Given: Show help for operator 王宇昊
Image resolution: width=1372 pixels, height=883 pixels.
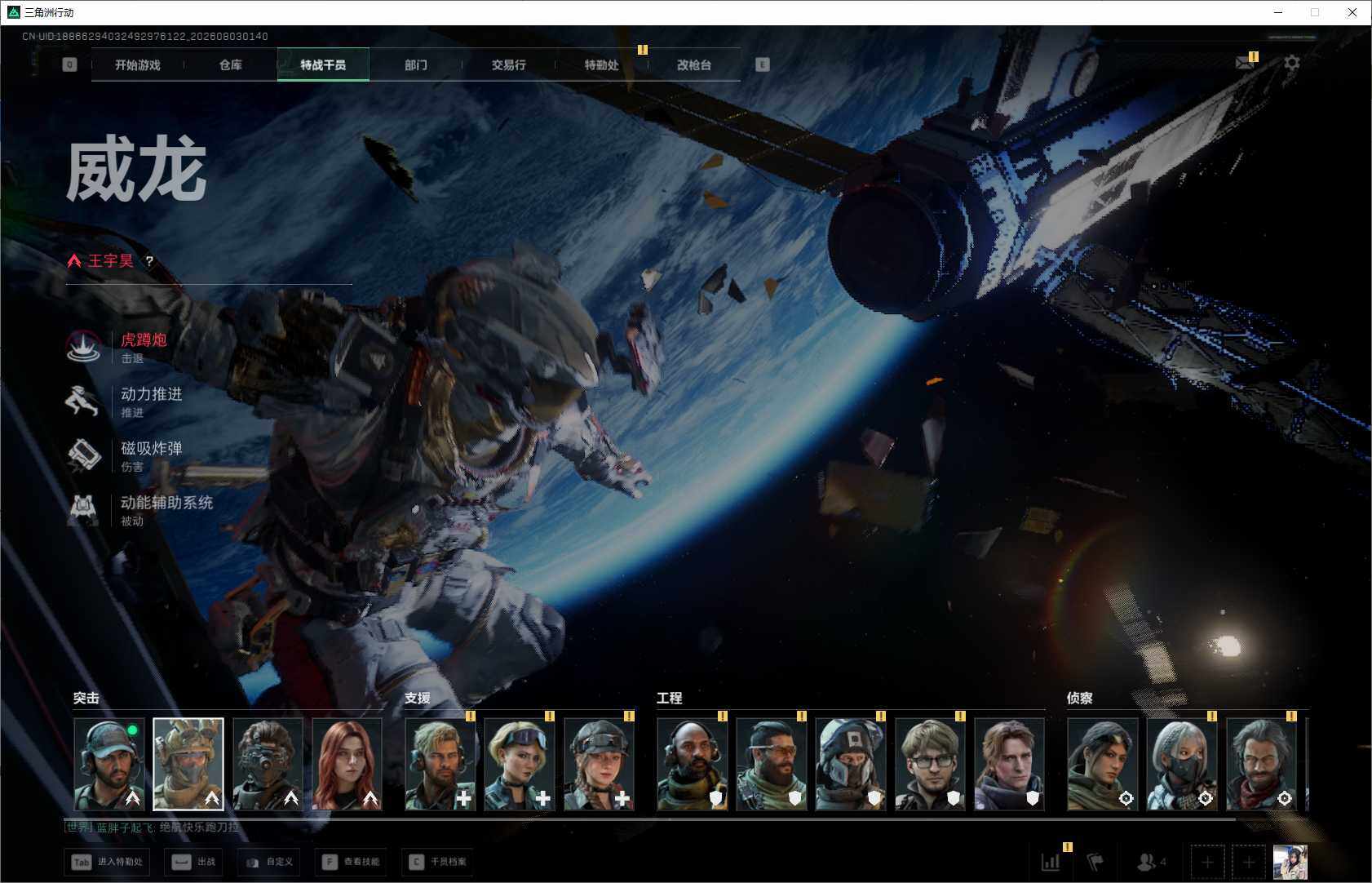Looking at the screenshot, I should tap(149, 261).
